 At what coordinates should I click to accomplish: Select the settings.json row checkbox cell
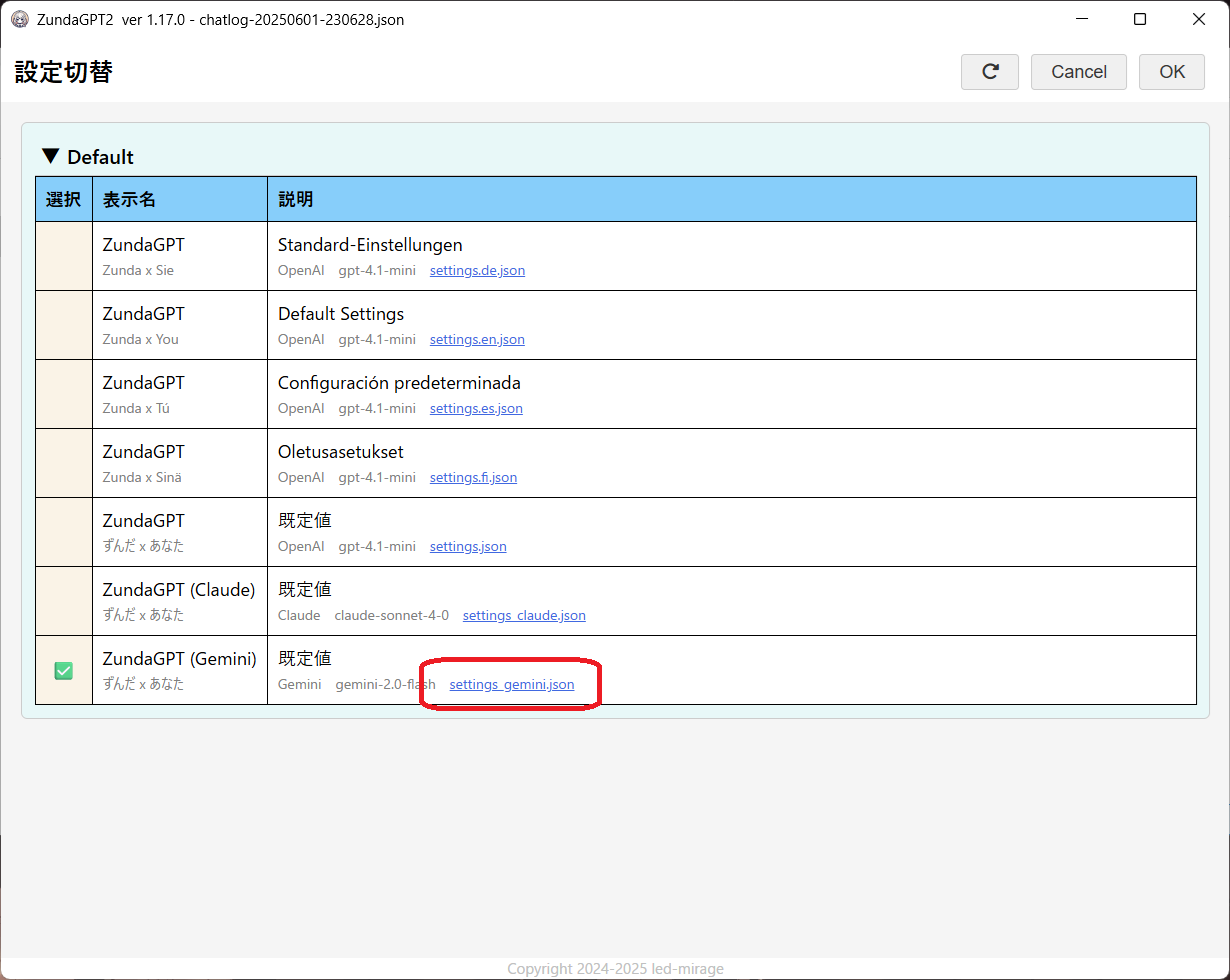[64, 532]
